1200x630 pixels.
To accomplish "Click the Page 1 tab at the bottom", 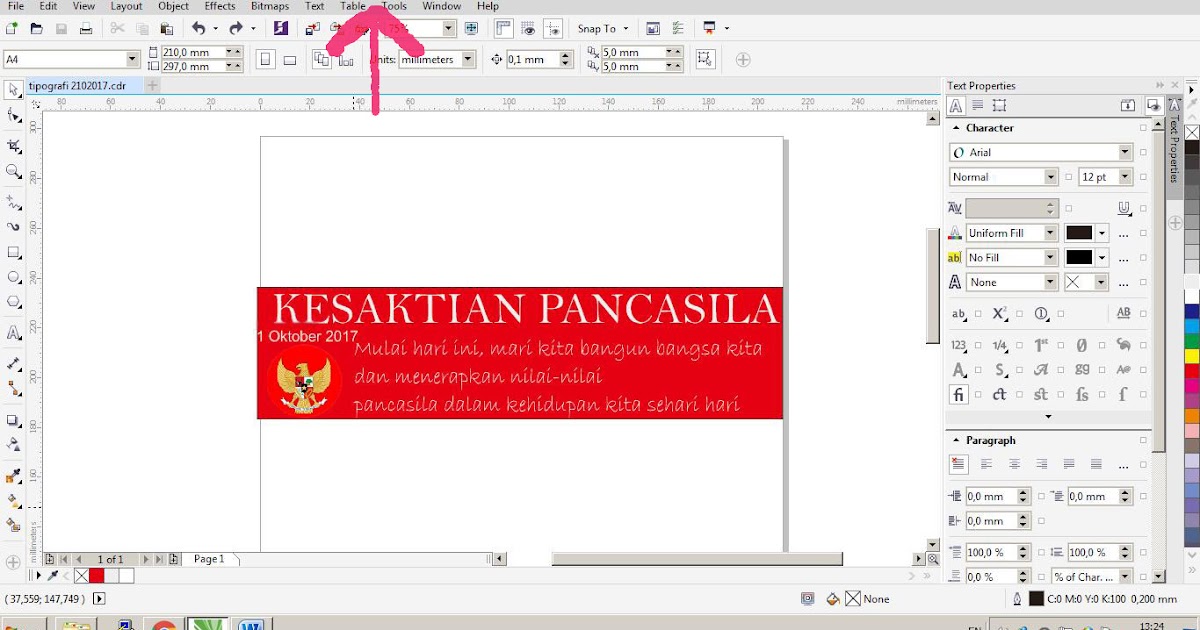I will [x=210, y=559].
